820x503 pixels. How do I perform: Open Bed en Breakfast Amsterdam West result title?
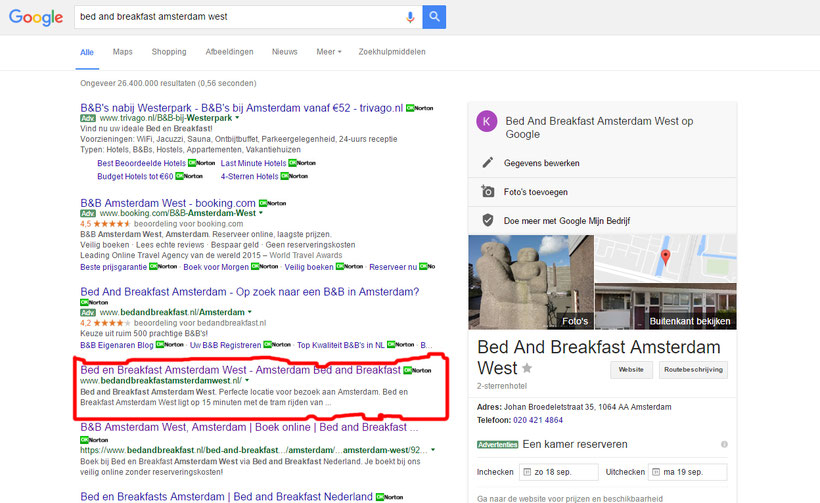pyautogui.click(x=241, y=370)
